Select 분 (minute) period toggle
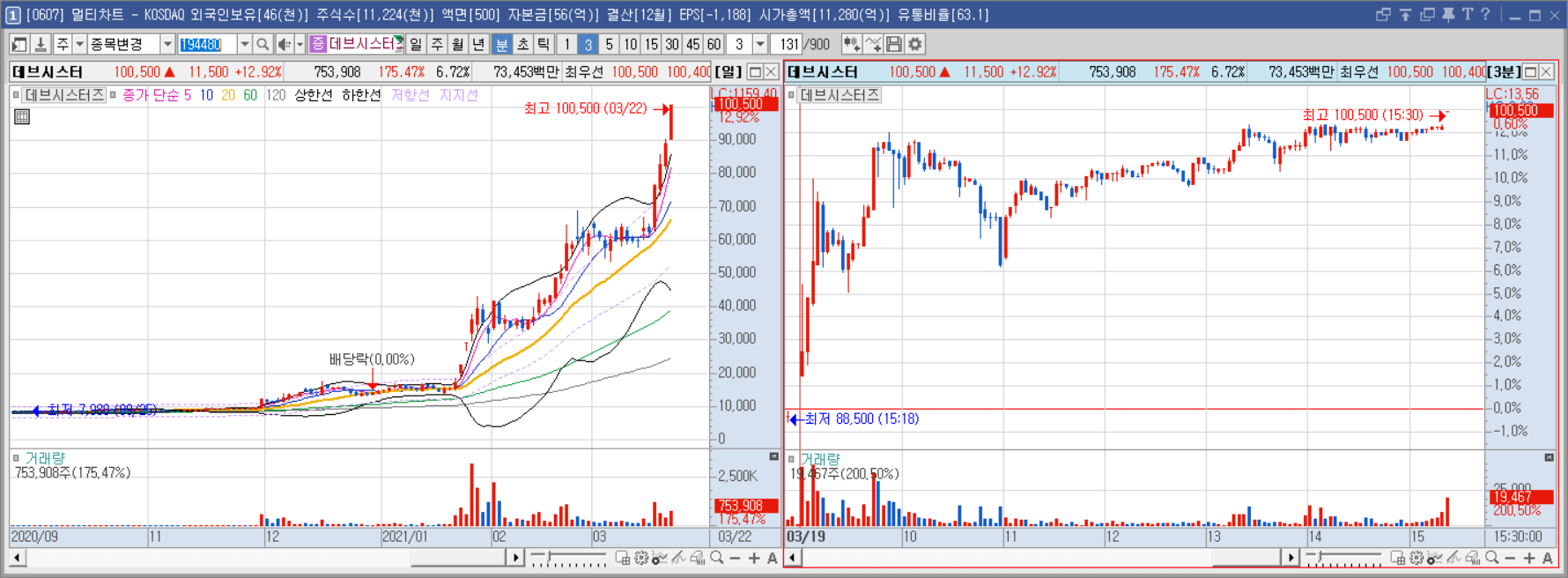The image size is (1568, 578). [501, 44]
